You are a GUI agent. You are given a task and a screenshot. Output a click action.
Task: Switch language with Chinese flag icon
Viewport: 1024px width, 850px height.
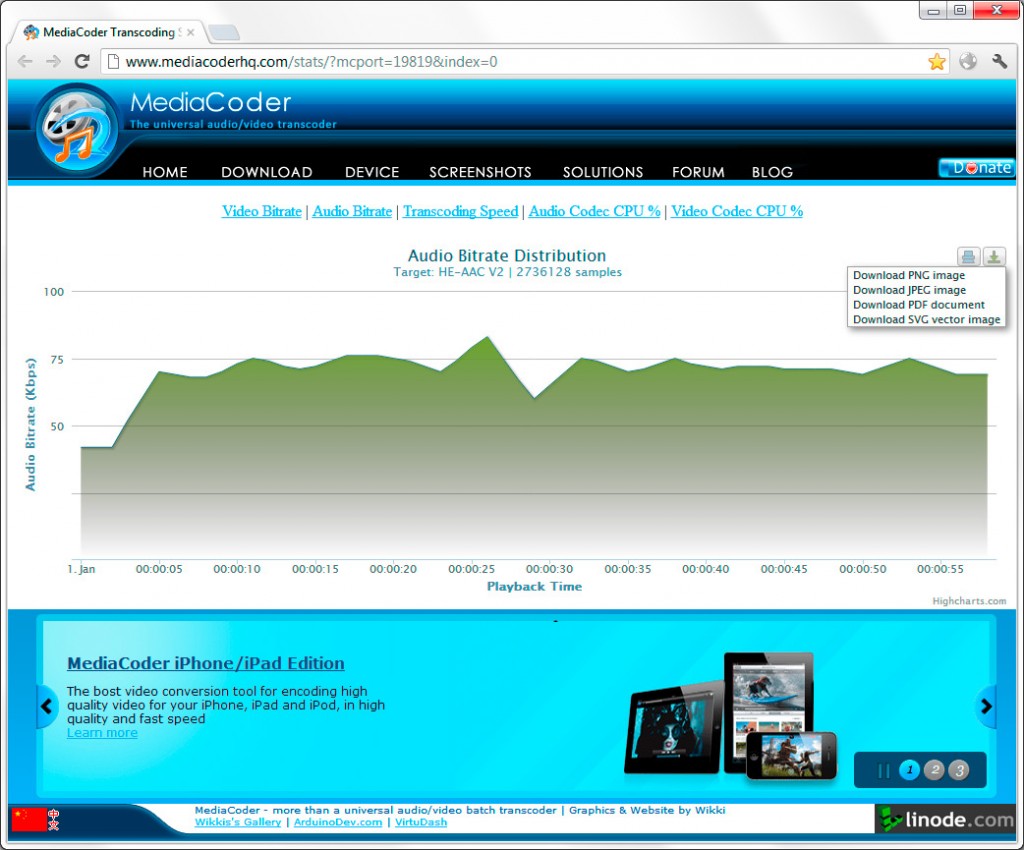click(36, 819)
